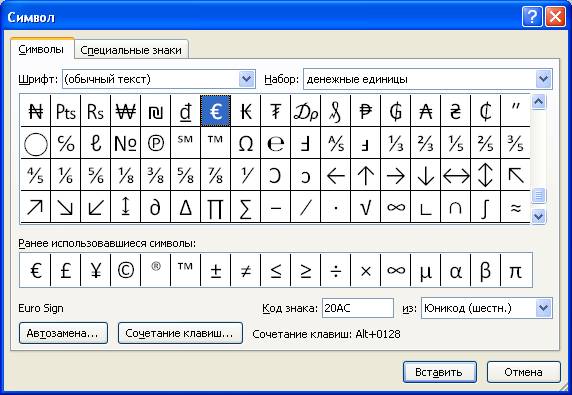Choose the copyright © recently used symbol
The width and height of the screenshot is (572, 395).
click(x=125, y=270)
